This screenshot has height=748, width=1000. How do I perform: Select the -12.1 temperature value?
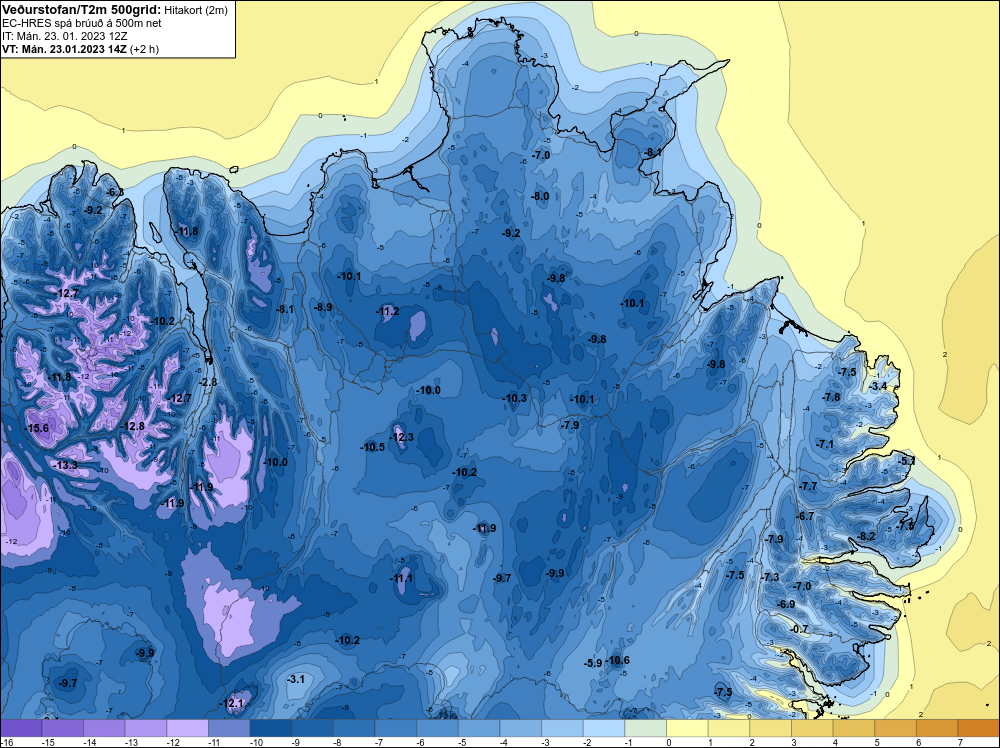click(x=232, y=703)
